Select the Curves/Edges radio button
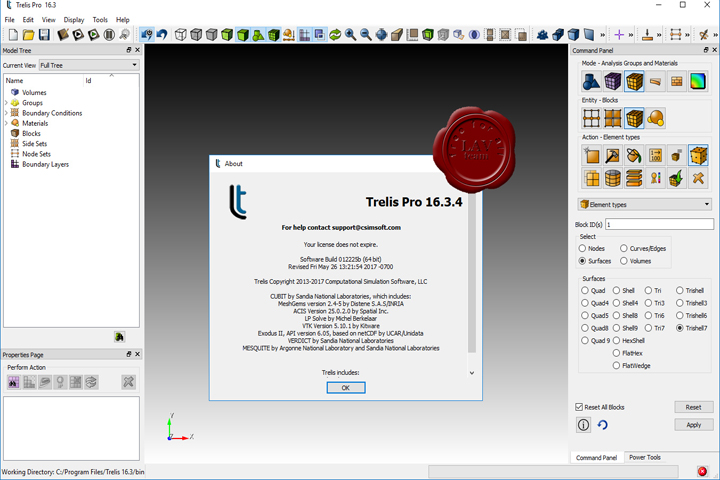Screen dimensions: 720x480 (x=624, y=248)
